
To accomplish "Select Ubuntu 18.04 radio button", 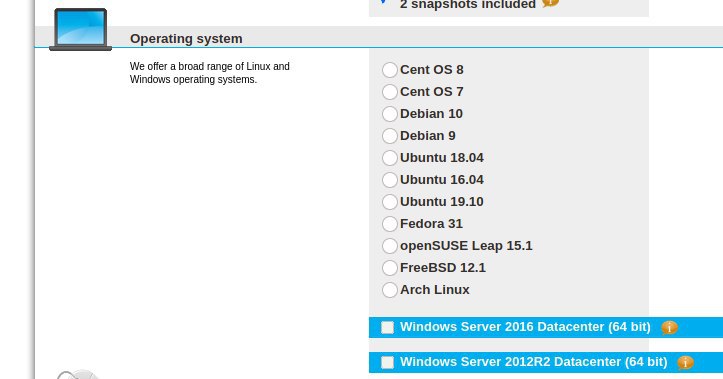I will [x=390, y=158].
